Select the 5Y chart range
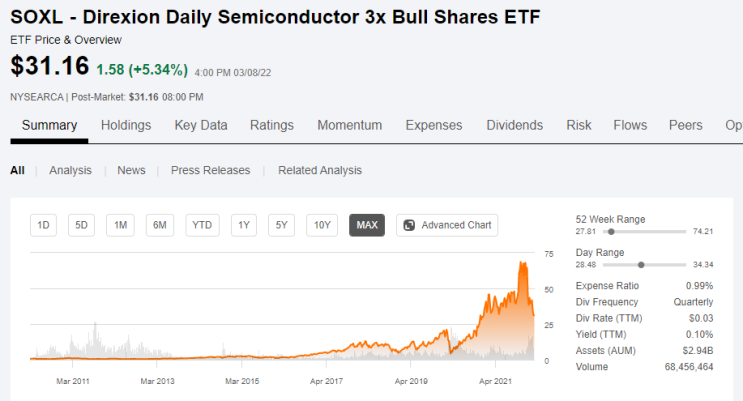Screen dimensions: 743x401 tap(281, 225)
